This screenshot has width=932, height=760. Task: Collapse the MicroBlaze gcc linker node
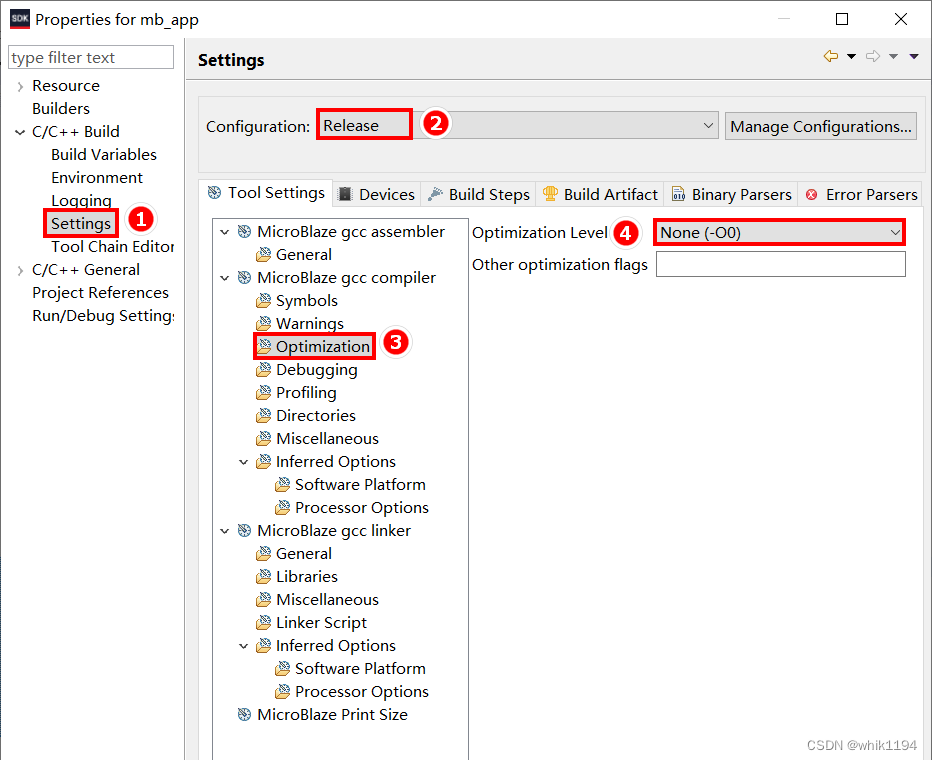pos(225,531)
